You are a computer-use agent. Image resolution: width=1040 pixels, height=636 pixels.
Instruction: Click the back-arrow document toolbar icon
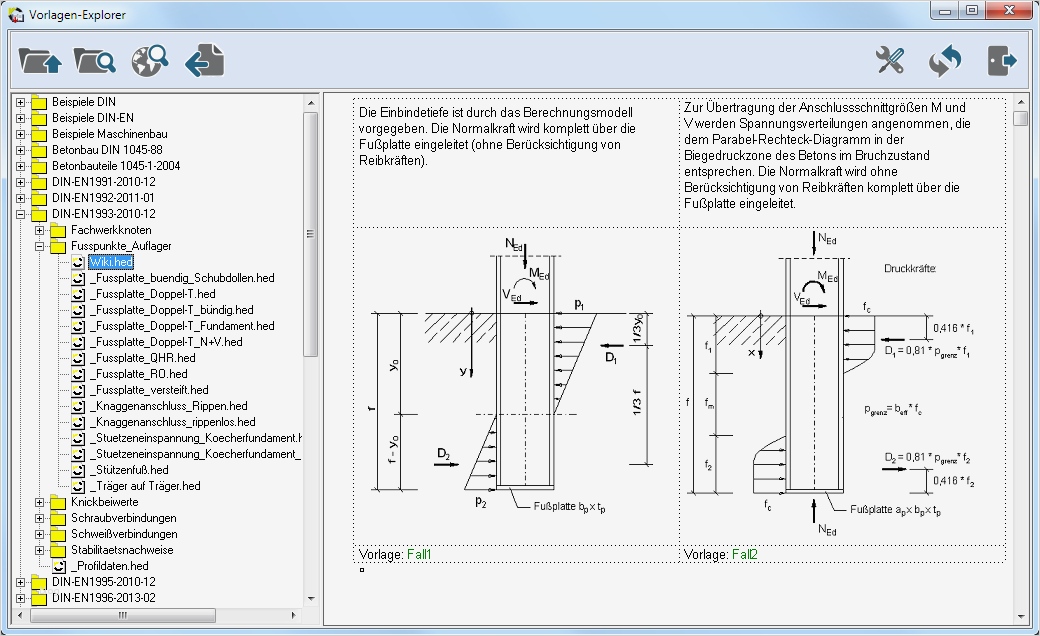[x=205, y=61]
